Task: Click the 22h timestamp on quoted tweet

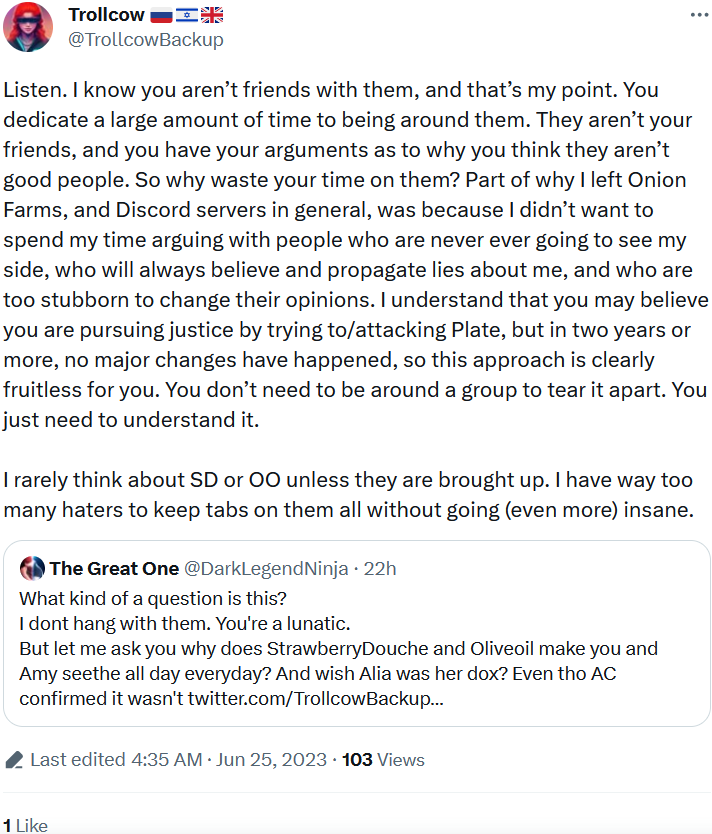Action: (380, 568)
